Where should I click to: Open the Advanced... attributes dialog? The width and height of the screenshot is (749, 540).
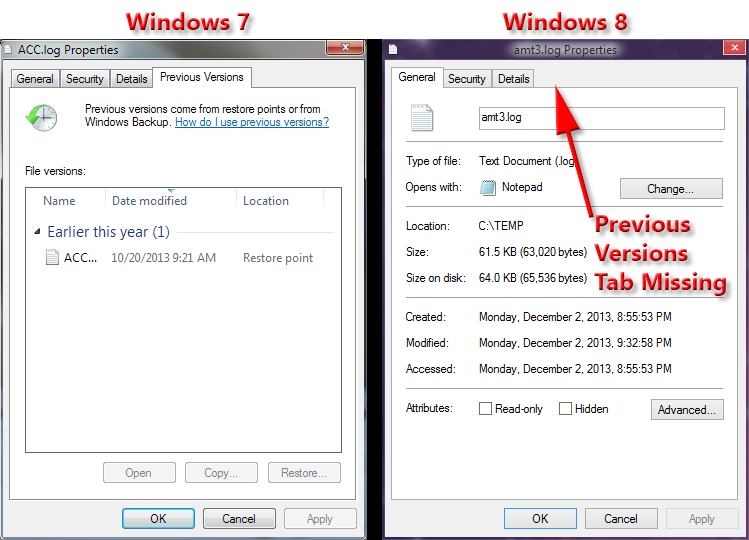(x=687, y=410)
